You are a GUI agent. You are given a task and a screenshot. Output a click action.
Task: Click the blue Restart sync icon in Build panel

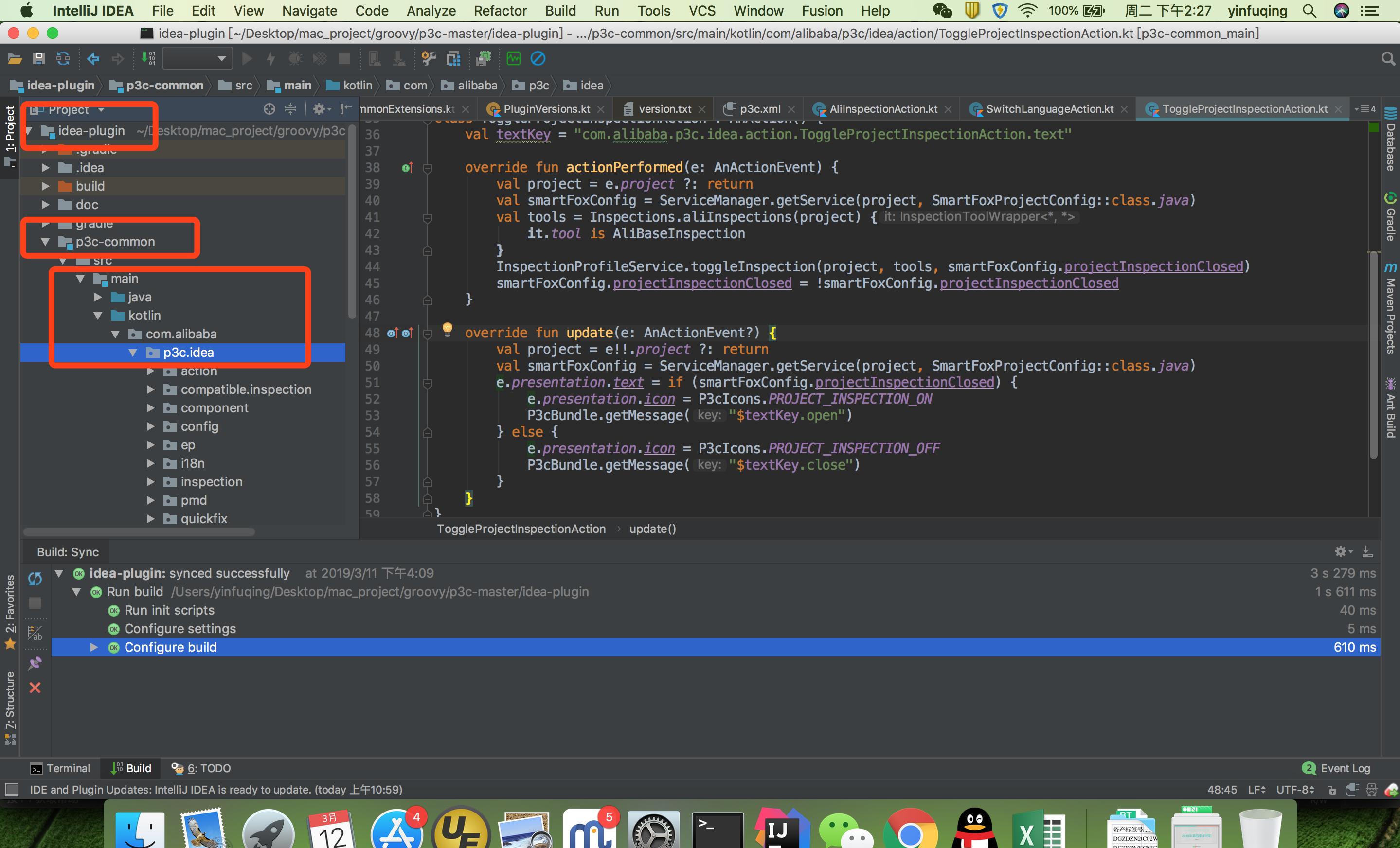pyautogui.click(x=35, y=578)
